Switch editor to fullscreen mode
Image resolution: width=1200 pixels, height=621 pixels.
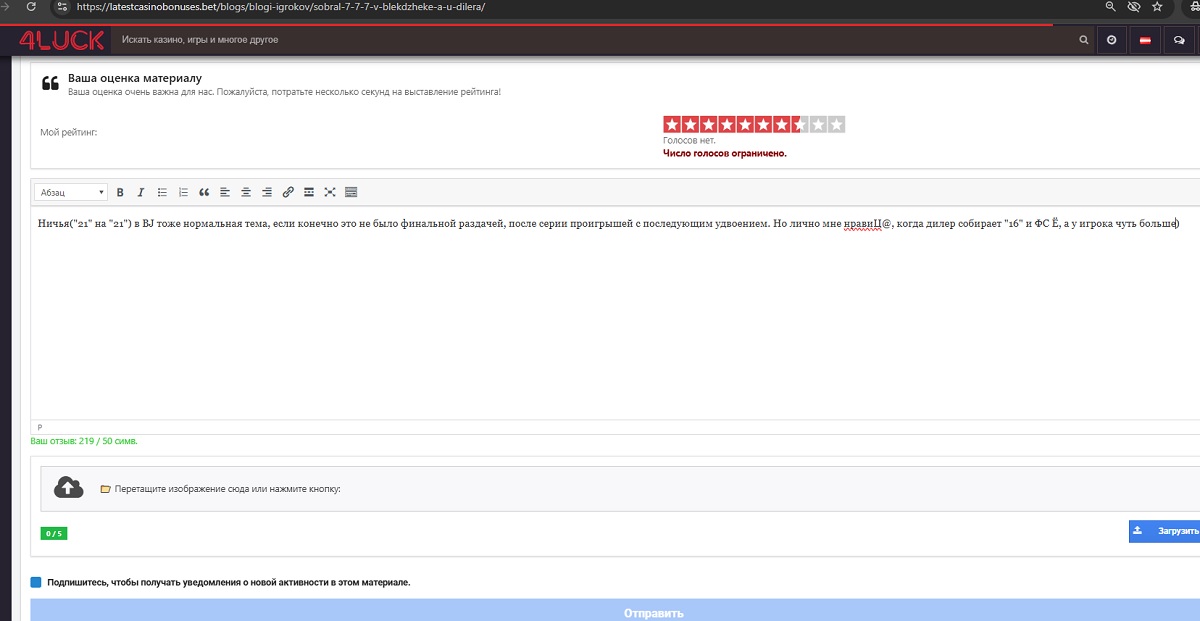point(330,192)
